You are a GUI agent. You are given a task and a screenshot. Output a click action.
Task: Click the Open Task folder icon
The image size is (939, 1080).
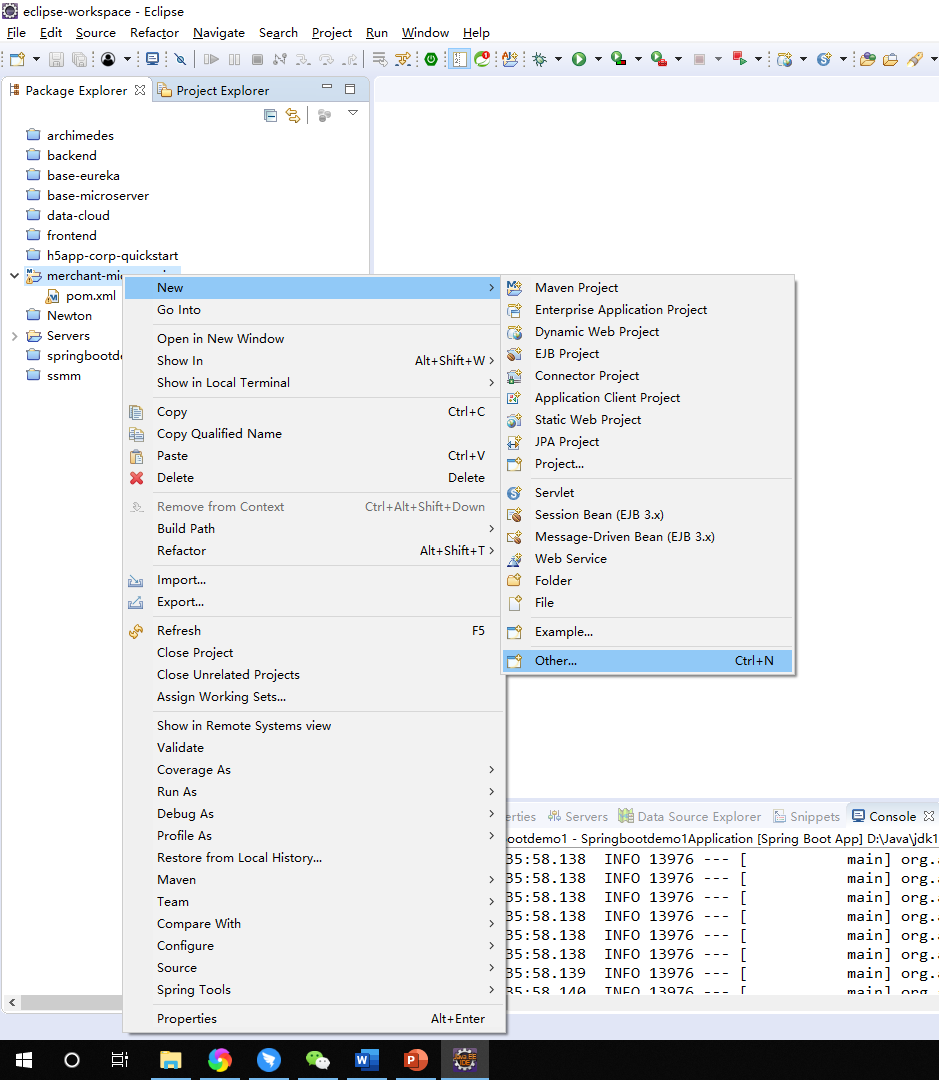890,59
